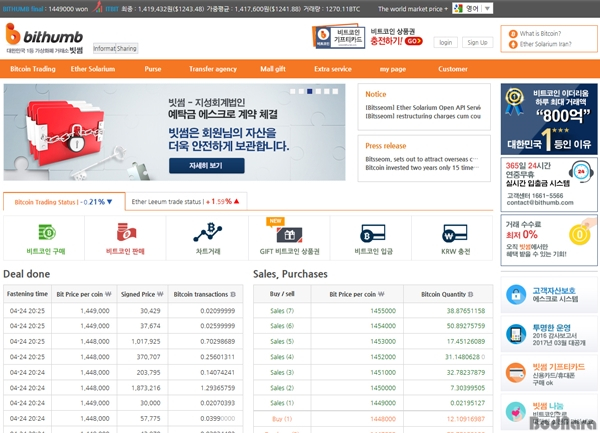Click the customer asset protection lock icon
This screenshot has height=433, width=600.
pyautogui.click(x=516, y=295)
